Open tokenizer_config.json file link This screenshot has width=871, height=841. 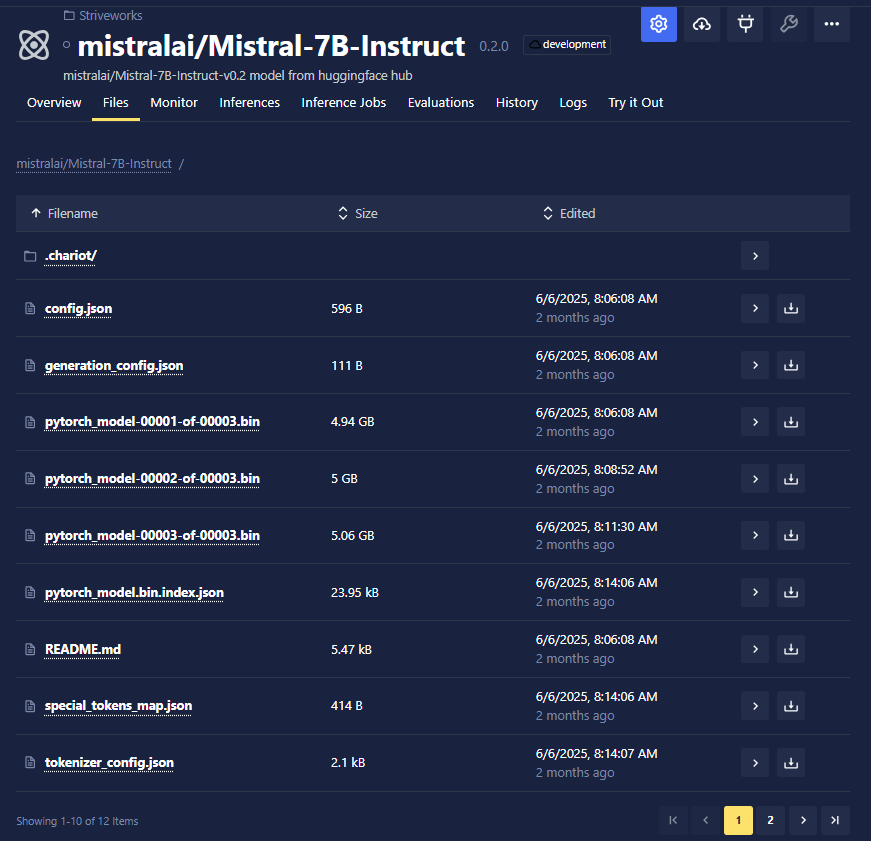coord(109,763)
